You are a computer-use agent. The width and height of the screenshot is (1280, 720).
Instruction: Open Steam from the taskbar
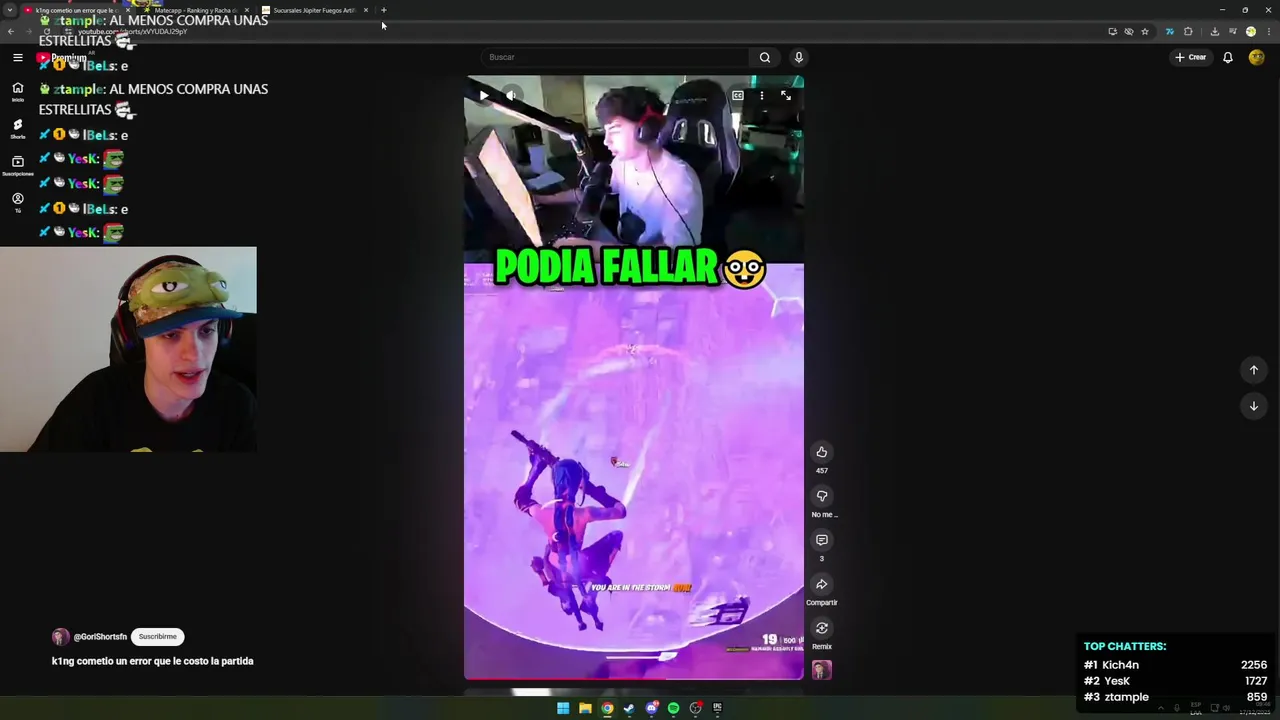(x=629, y=708)
